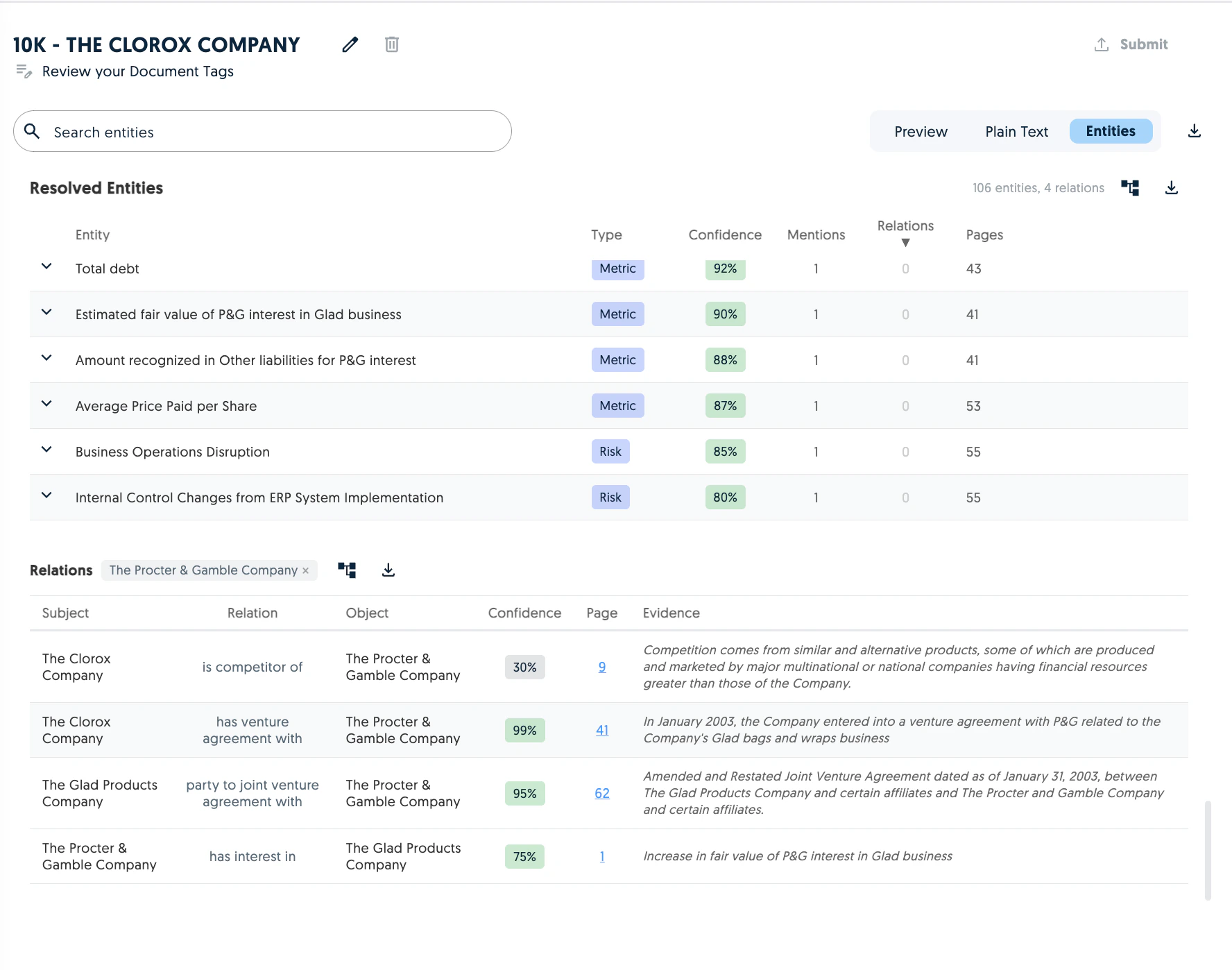
Task: Click the 95% confidence badge in relations
Action: point(524,794)
